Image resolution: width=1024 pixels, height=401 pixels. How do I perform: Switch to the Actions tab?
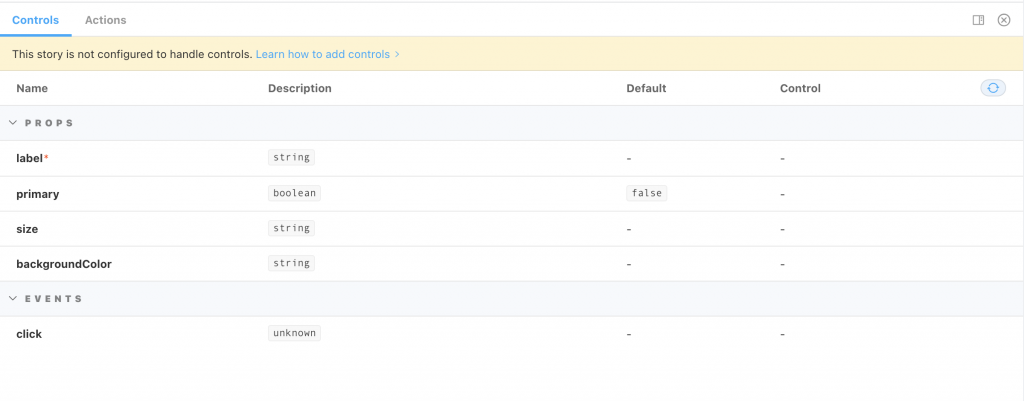[x=105, y=20]
